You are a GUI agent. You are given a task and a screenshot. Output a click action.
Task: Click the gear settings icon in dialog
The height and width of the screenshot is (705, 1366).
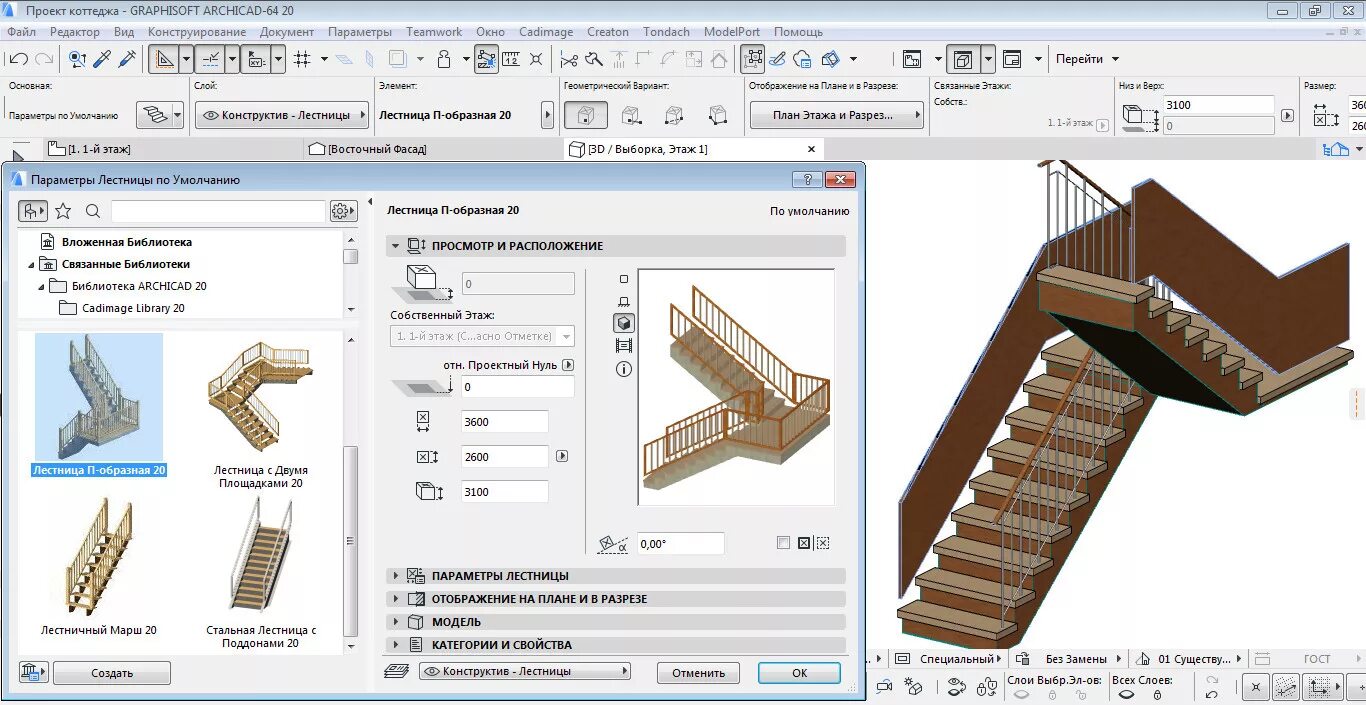(343, 211)
